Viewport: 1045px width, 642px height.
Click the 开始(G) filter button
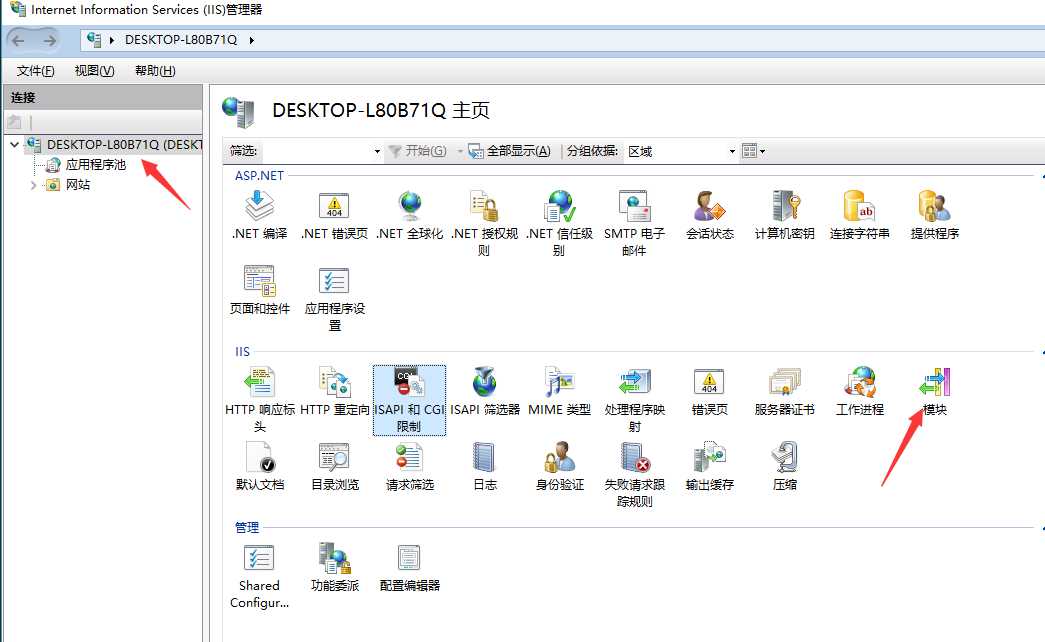[418, 151]
